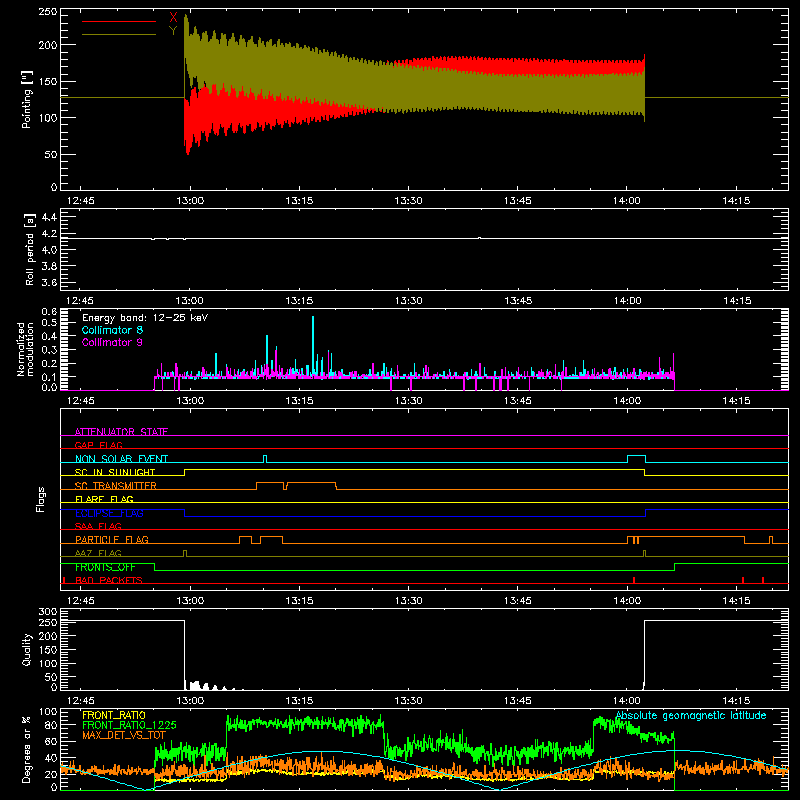Click the Normalized modulation axis title

(x=25, y=349)
